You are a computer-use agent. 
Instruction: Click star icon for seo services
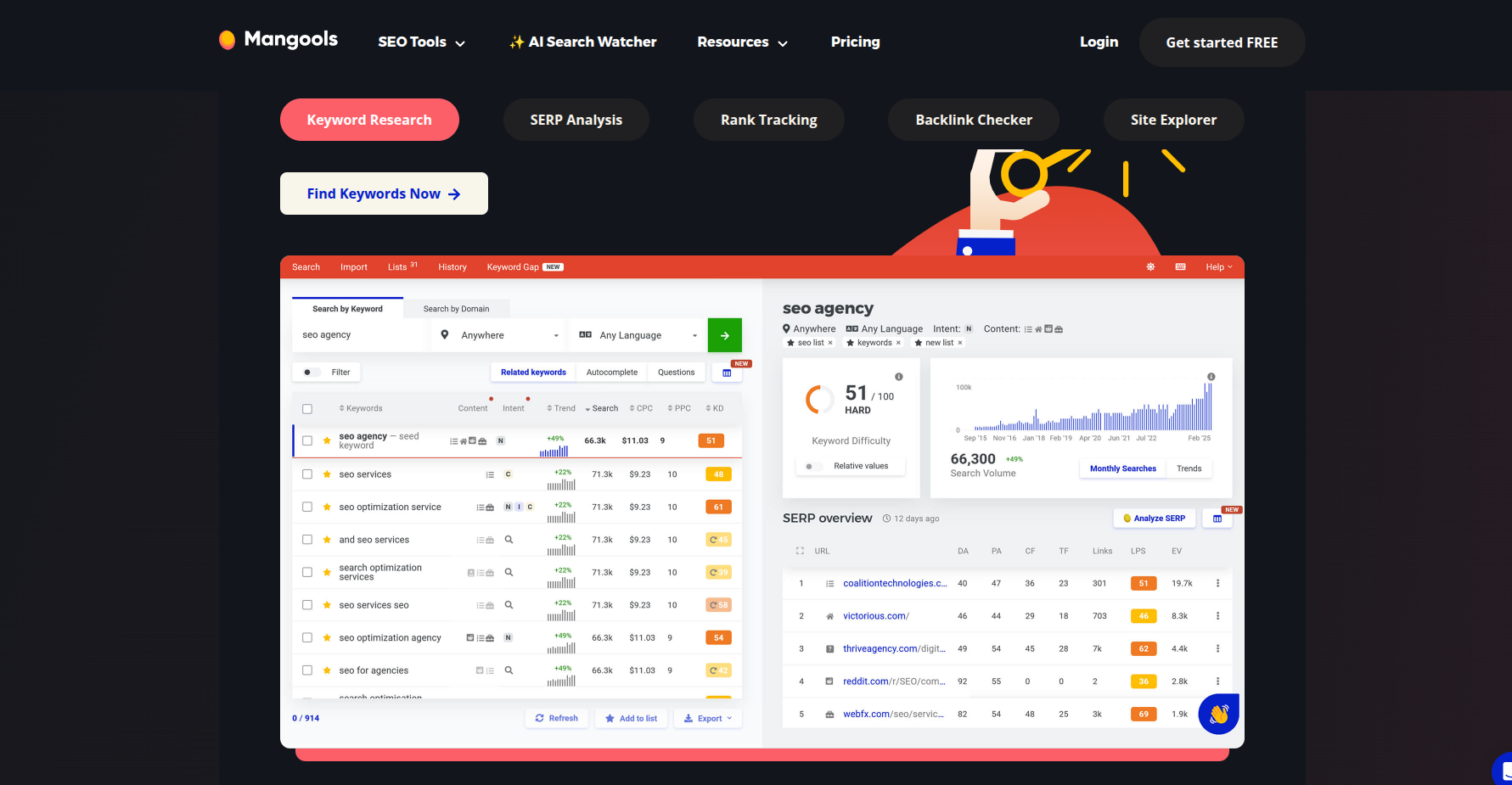coord(327,474)
